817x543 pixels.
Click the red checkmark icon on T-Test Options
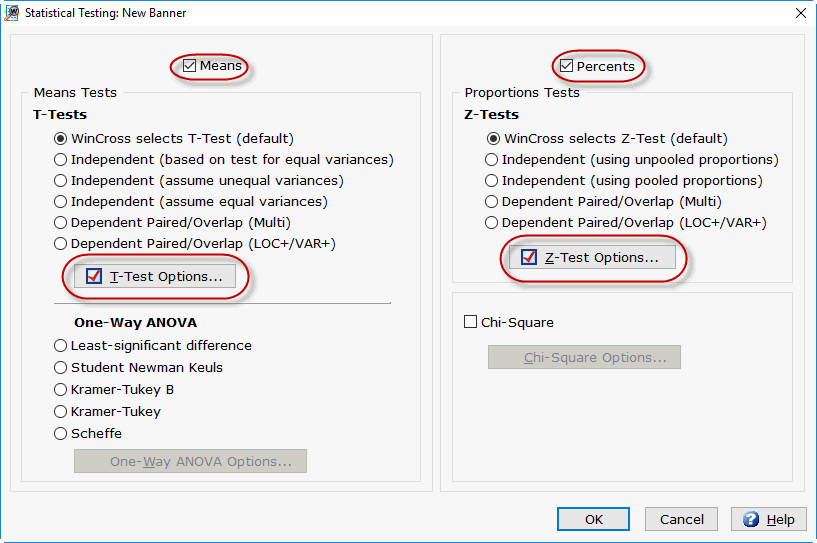[x=94, y=276]
